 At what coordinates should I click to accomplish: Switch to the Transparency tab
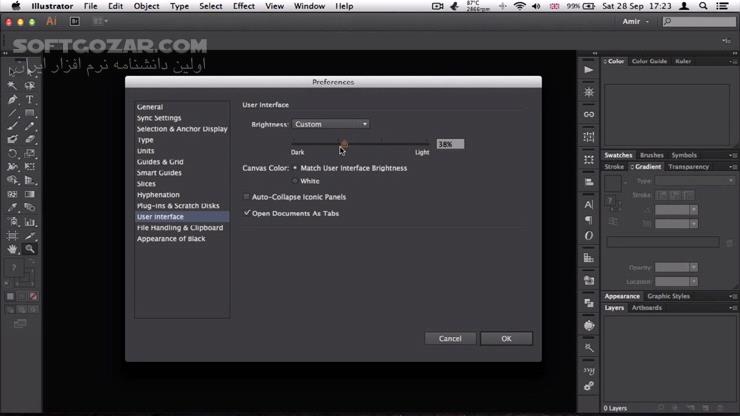[x=688, y=167]
